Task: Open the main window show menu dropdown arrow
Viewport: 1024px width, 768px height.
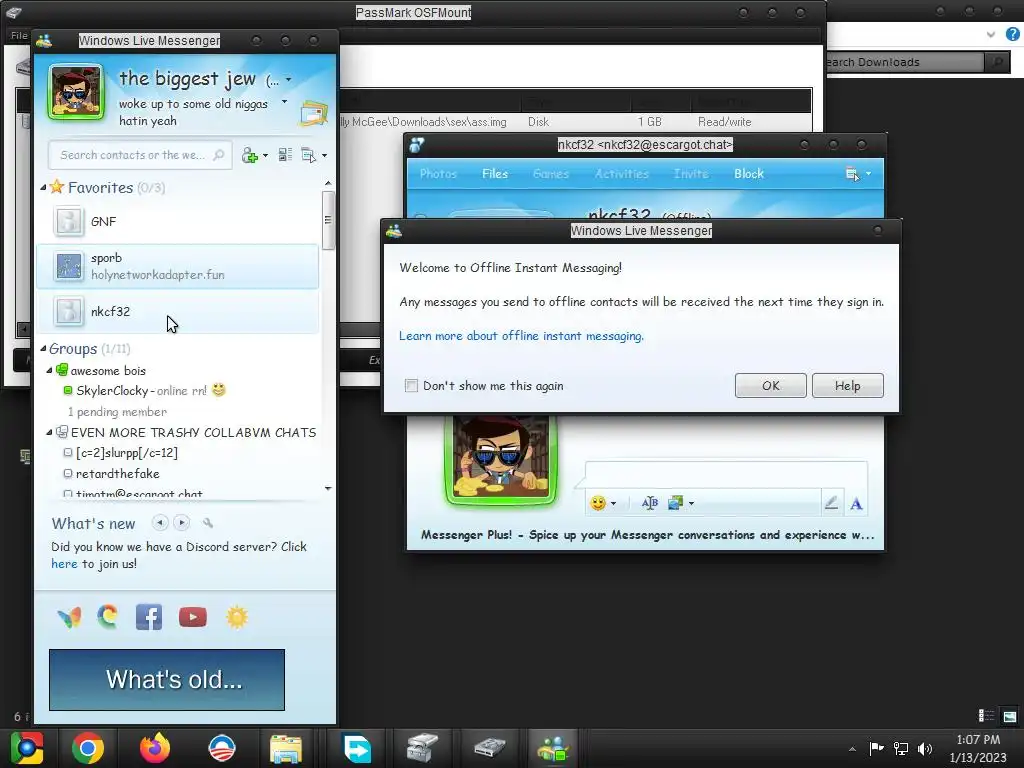Action: (325, 156)
